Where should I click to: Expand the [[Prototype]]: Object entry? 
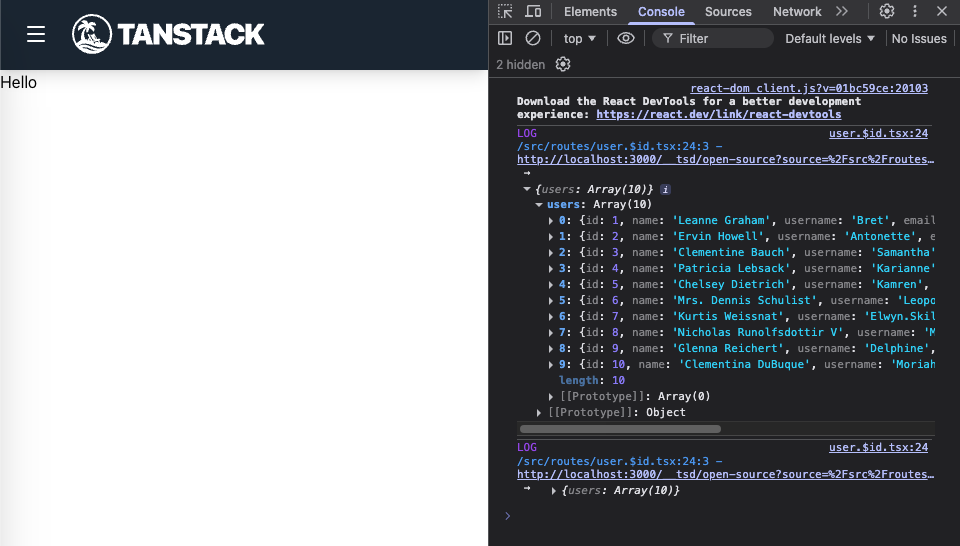pyautogui.click(x=539, y=413)
